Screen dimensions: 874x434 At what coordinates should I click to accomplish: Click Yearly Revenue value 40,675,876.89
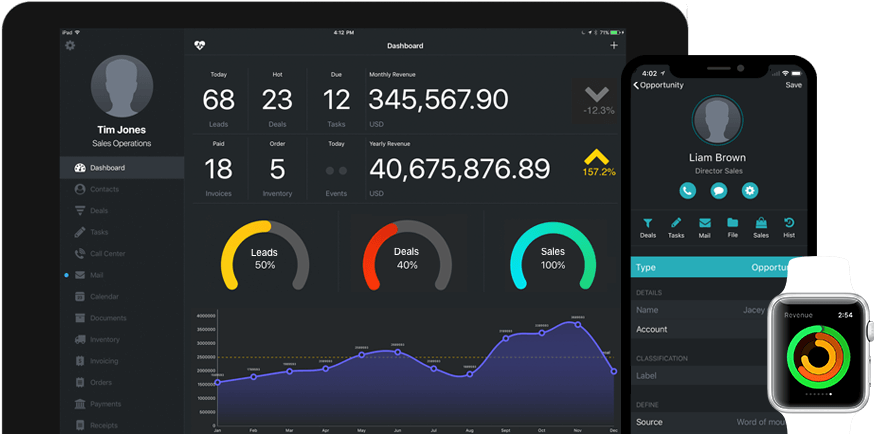pos(460,169)
